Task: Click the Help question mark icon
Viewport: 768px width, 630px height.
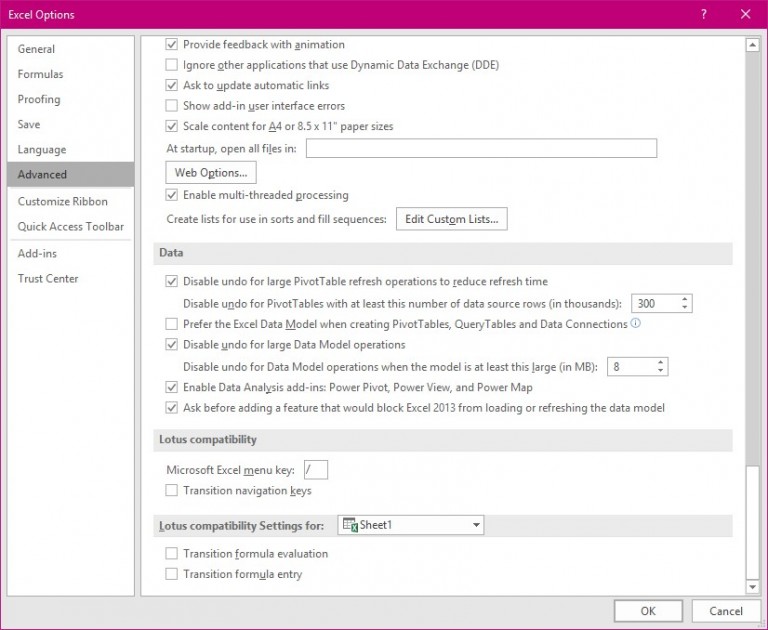Action: 704,14
